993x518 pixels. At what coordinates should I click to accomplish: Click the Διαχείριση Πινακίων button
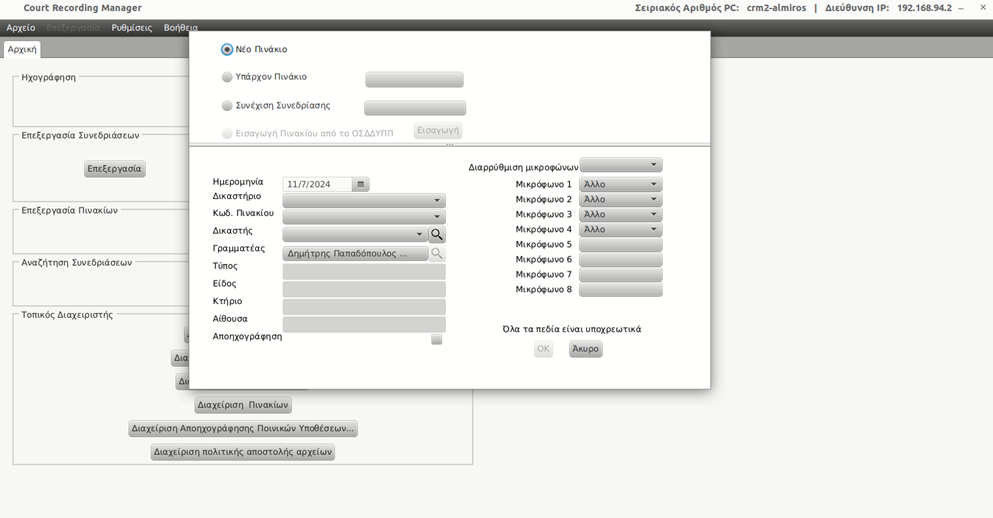click(x=243, y=405)
